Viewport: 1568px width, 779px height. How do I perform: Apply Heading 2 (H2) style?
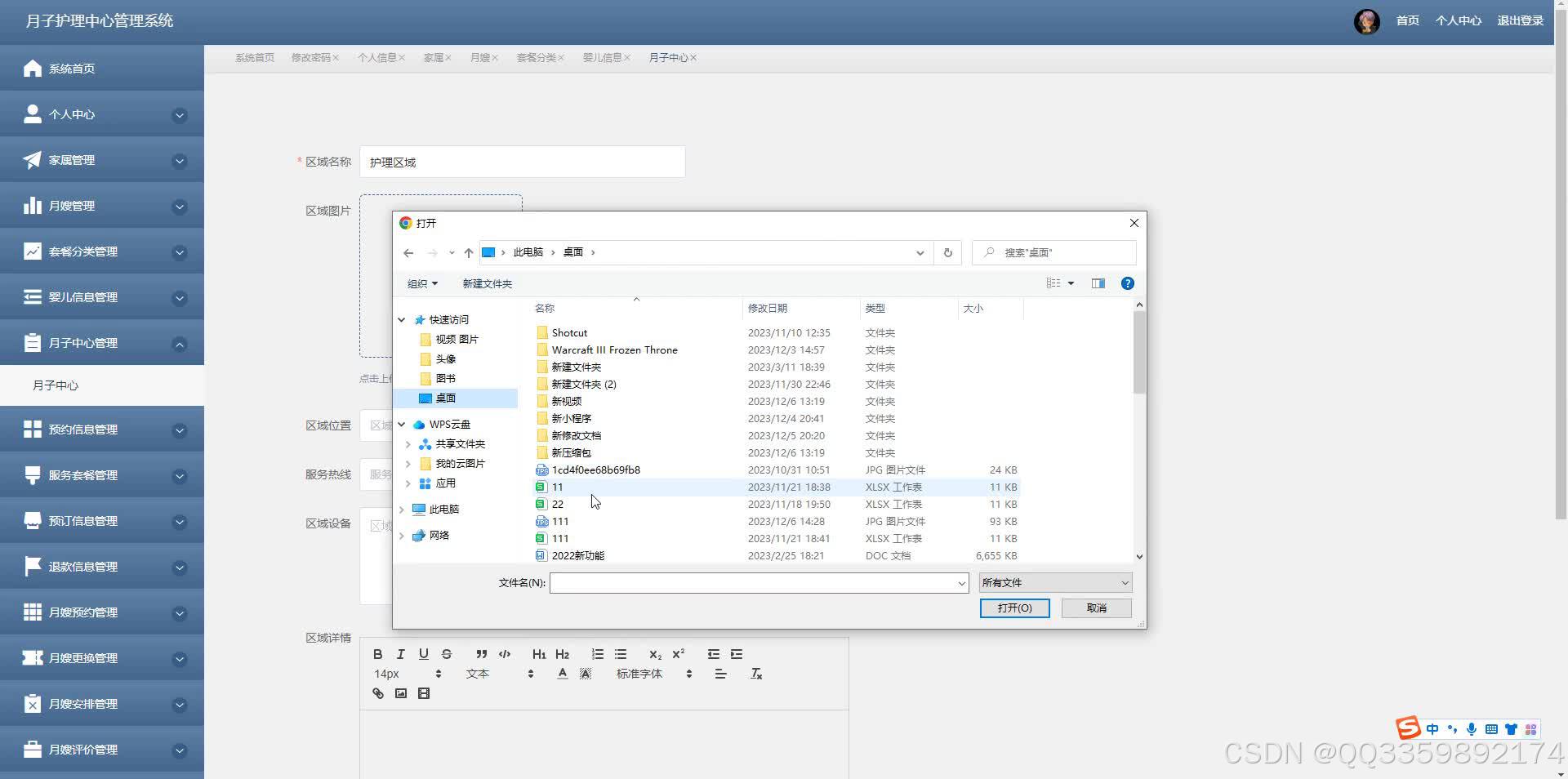(x=562, y=654)
